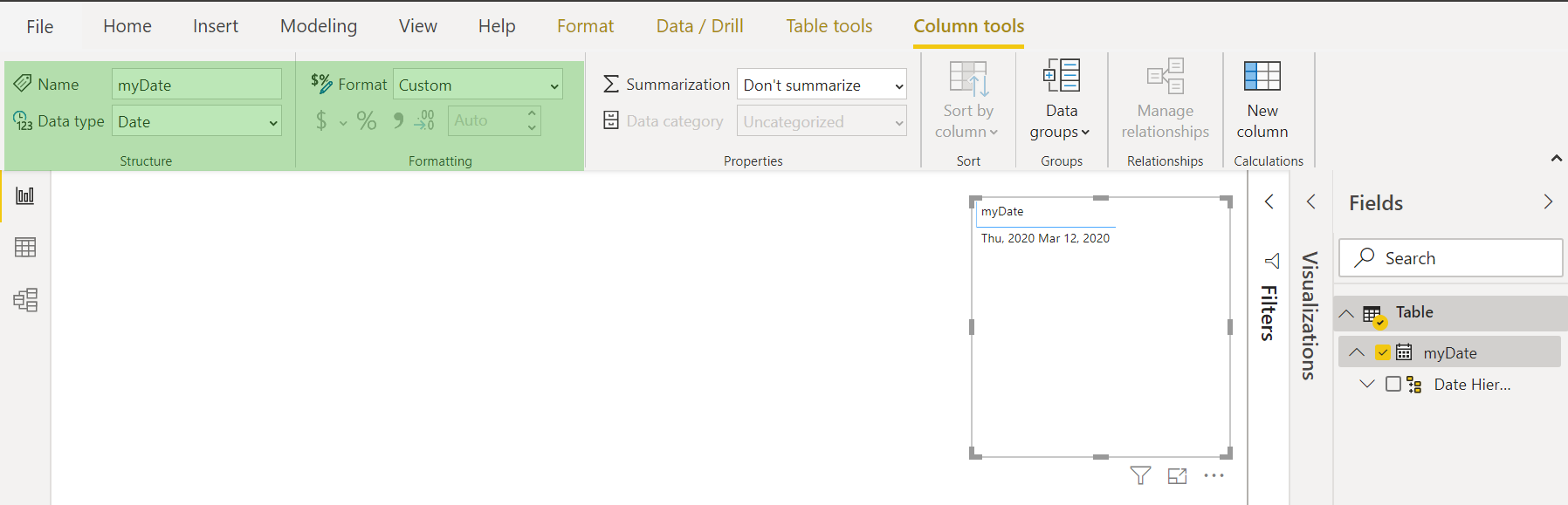This screenshot has width=1568, height=505.
Task: Click Visualizations pane label
Action: point(1309,316)
